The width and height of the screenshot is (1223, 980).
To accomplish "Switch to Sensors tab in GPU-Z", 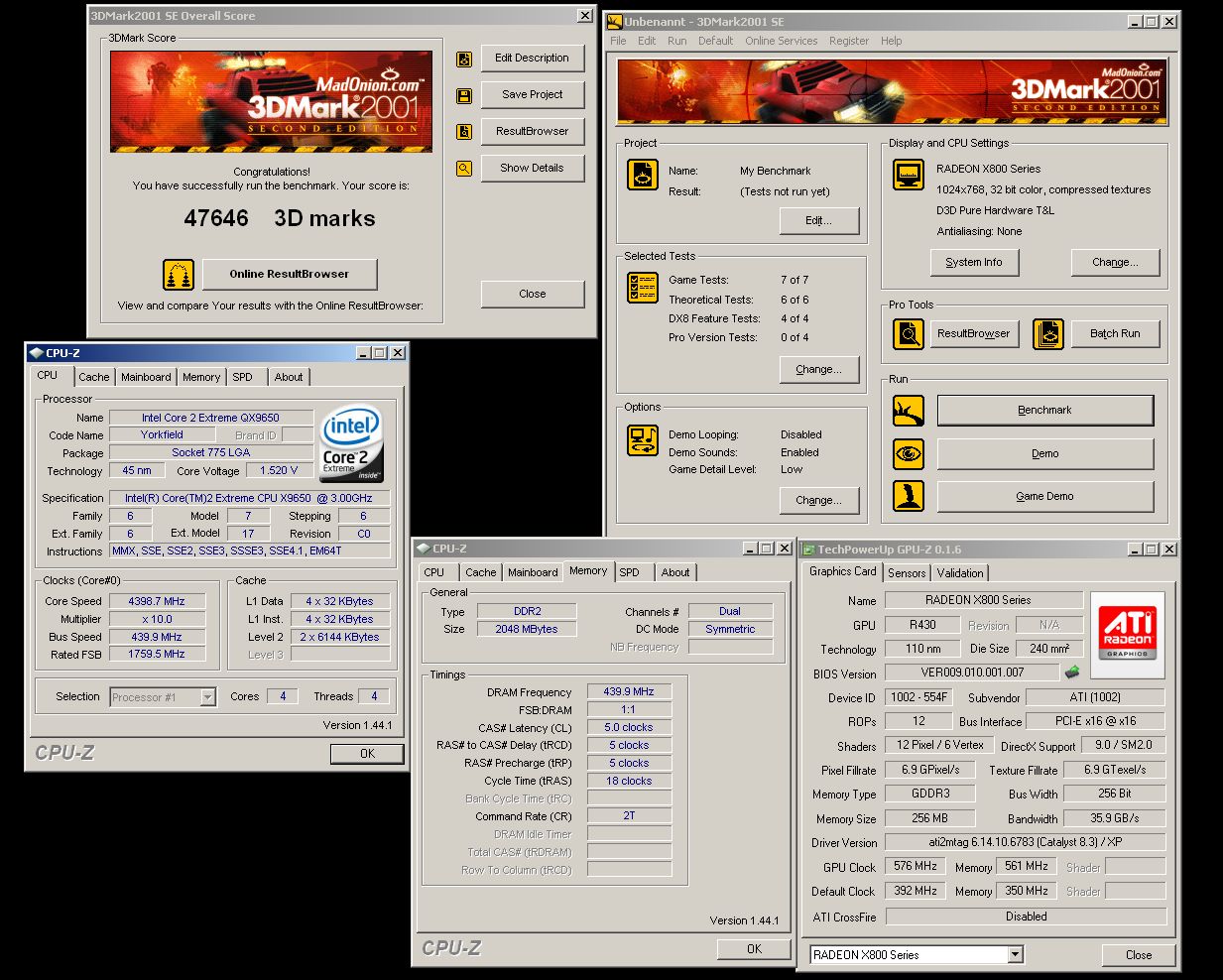I will click(907, 573).
